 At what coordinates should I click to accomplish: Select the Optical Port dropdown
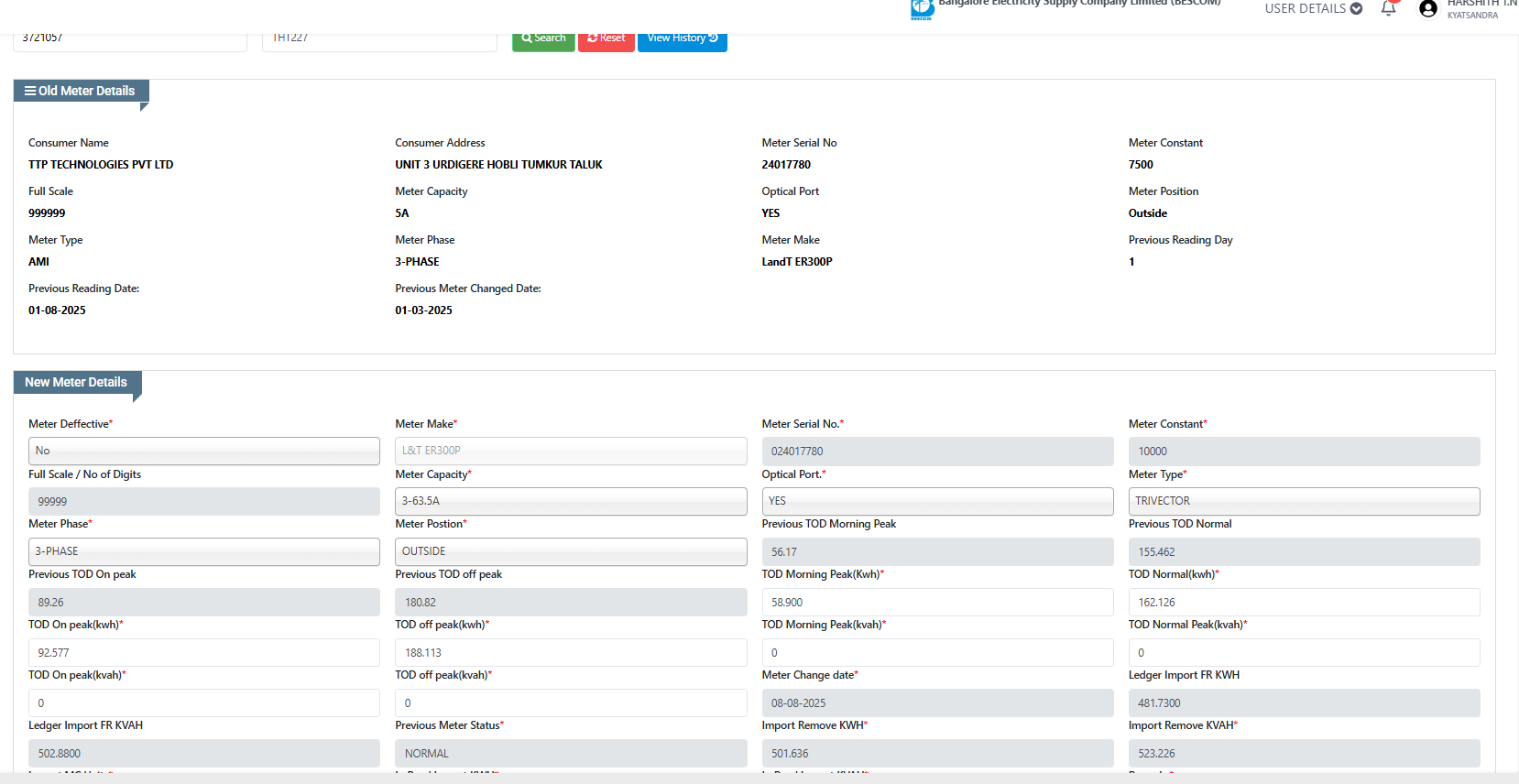click(936, 501)
